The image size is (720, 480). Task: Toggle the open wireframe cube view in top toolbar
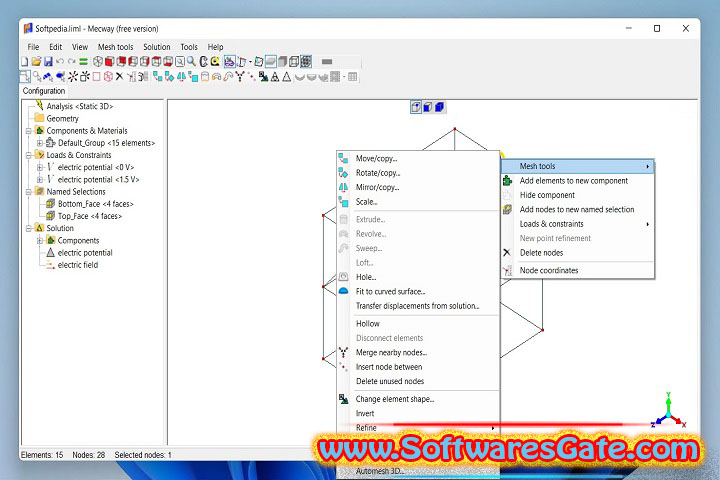[294, 62]
